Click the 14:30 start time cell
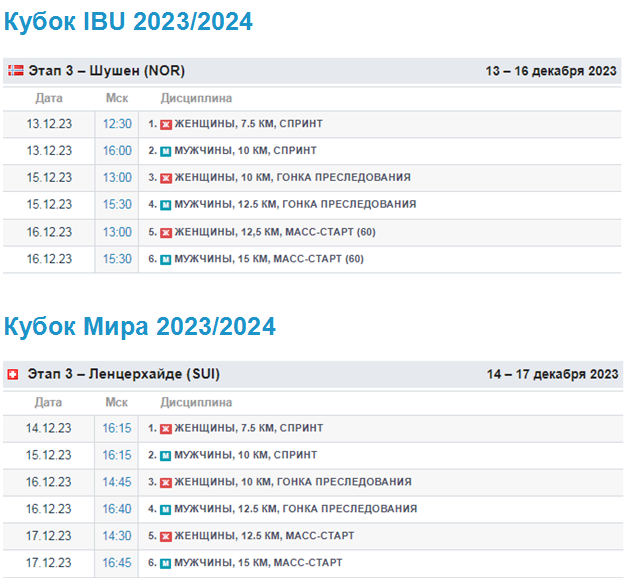Image resolution: width=628 pixels, height=578 pixels. (x=117, y=536)
